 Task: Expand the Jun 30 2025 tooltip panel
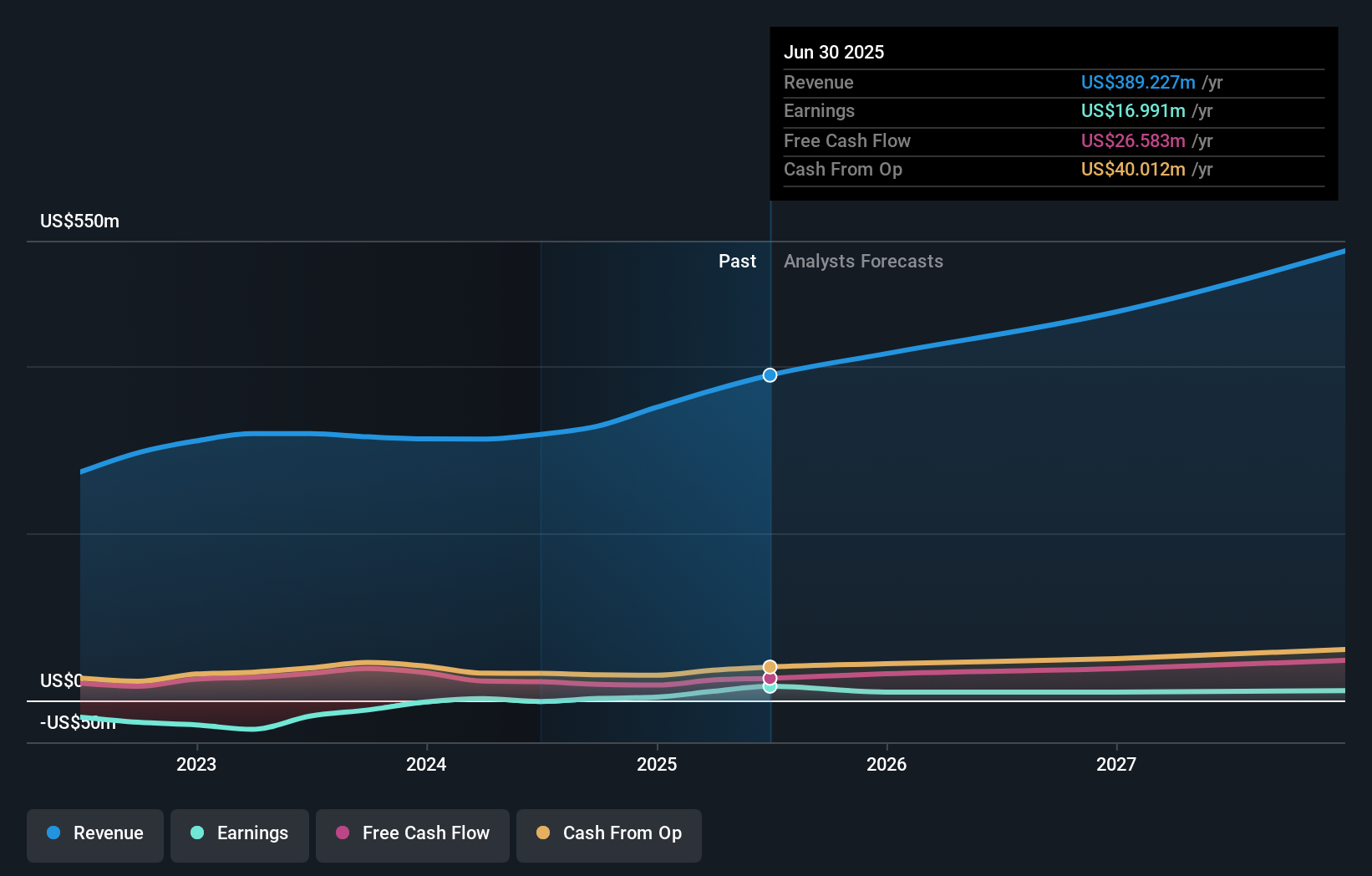pos(1054,110)
